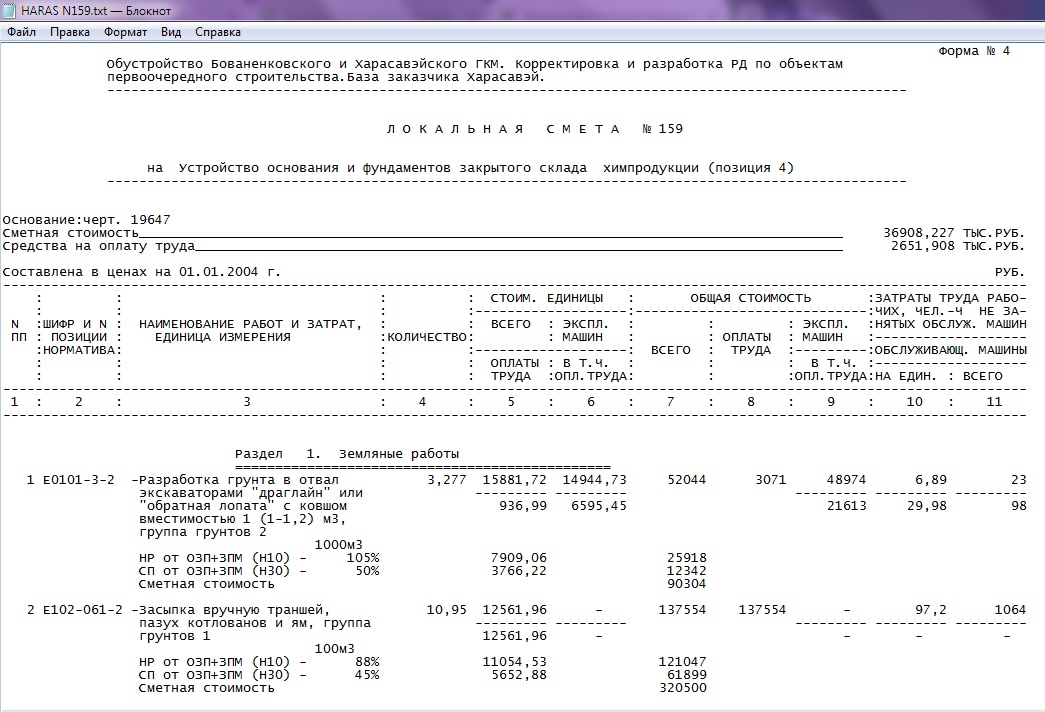Click the value '15881,72'
The image size is (1045, 712).
click(515, 480)
